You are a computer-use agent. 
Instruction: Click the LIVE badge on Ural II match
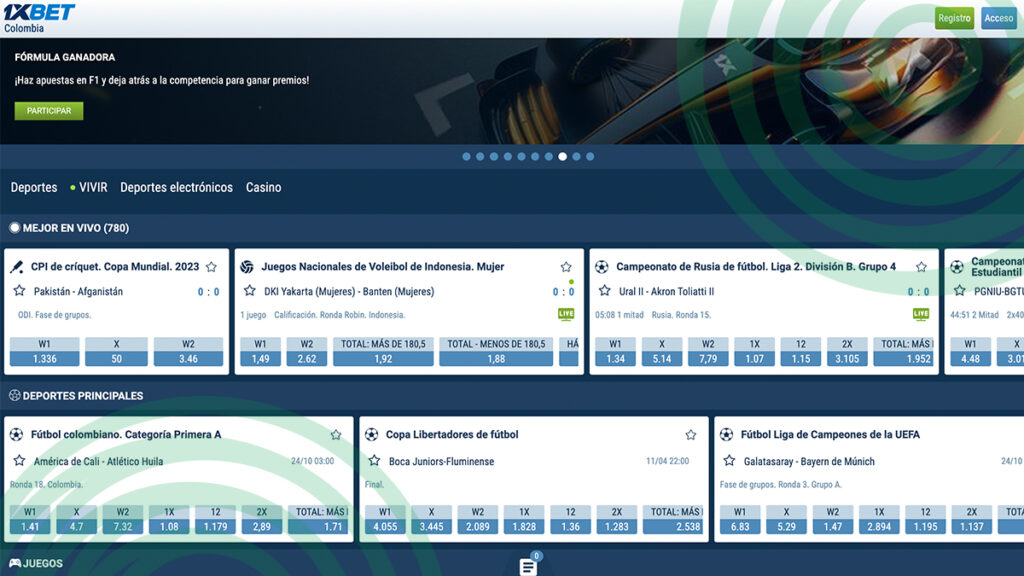pyautogui.click(x=921, y=314)
